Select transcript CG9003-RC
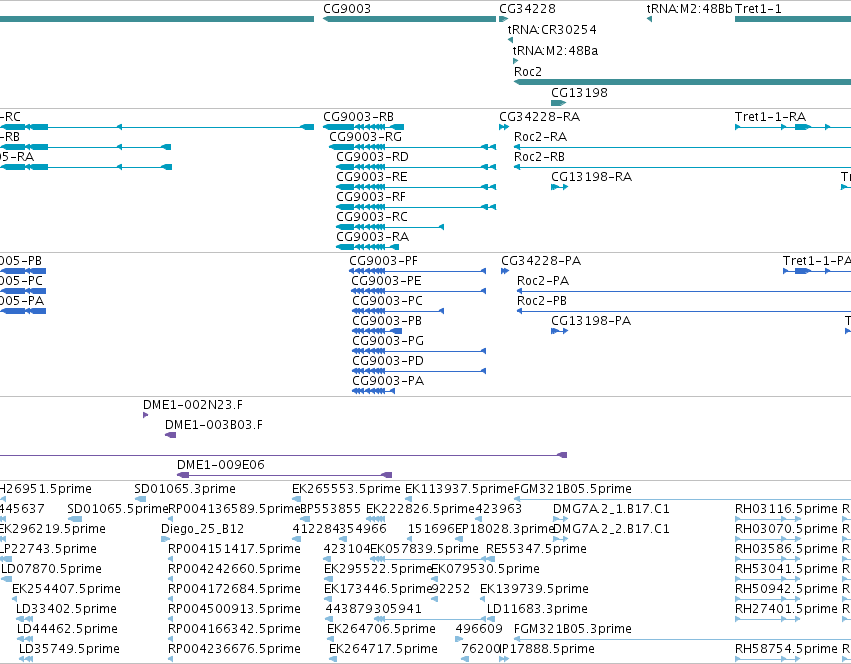851x664 pixels. [372, 217]
